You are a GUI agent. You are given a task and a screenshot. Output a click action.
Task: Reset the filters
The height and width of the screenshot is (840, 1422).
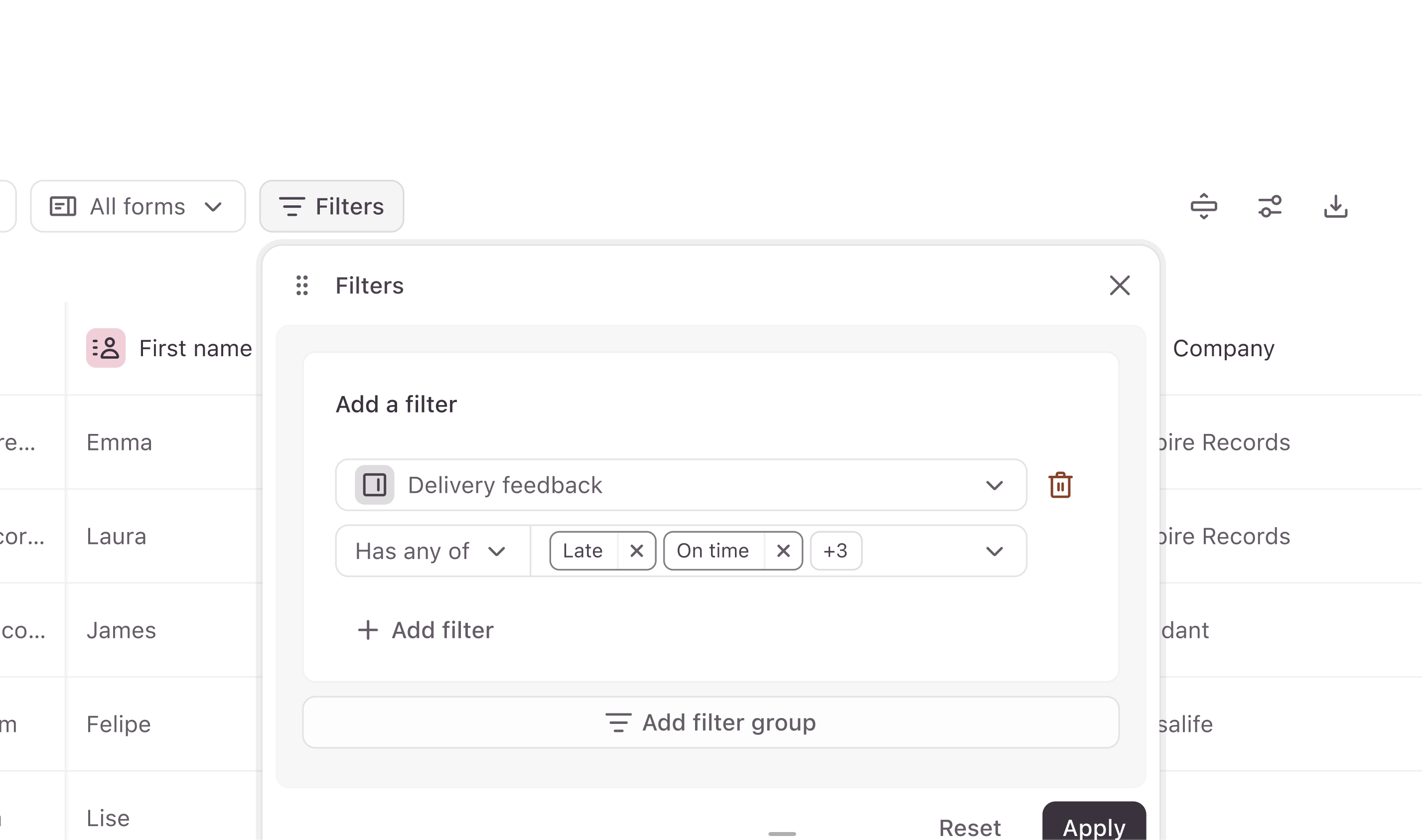(970, 827)
